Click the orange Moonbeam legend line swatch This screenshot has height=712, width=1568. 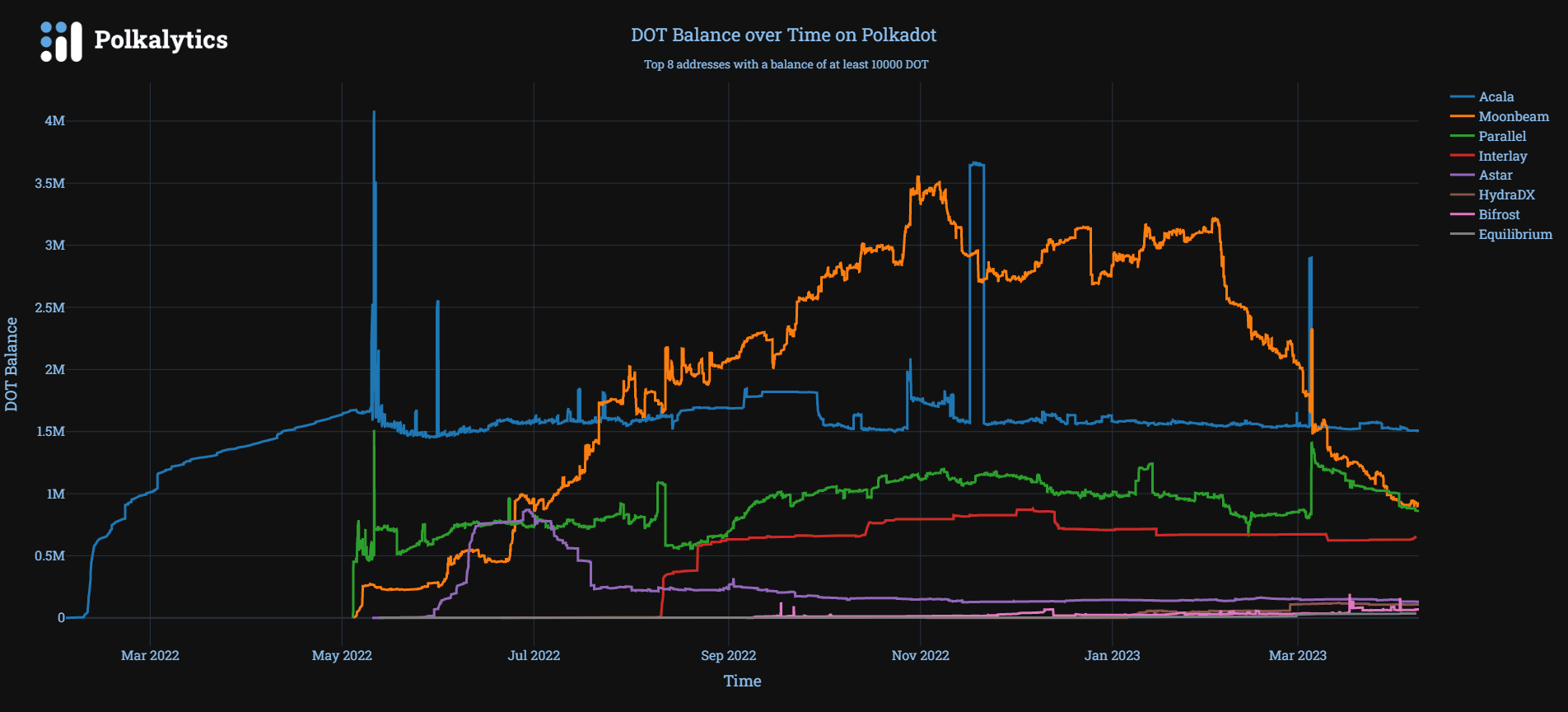pyautogui.click(x=1462, y=117)
